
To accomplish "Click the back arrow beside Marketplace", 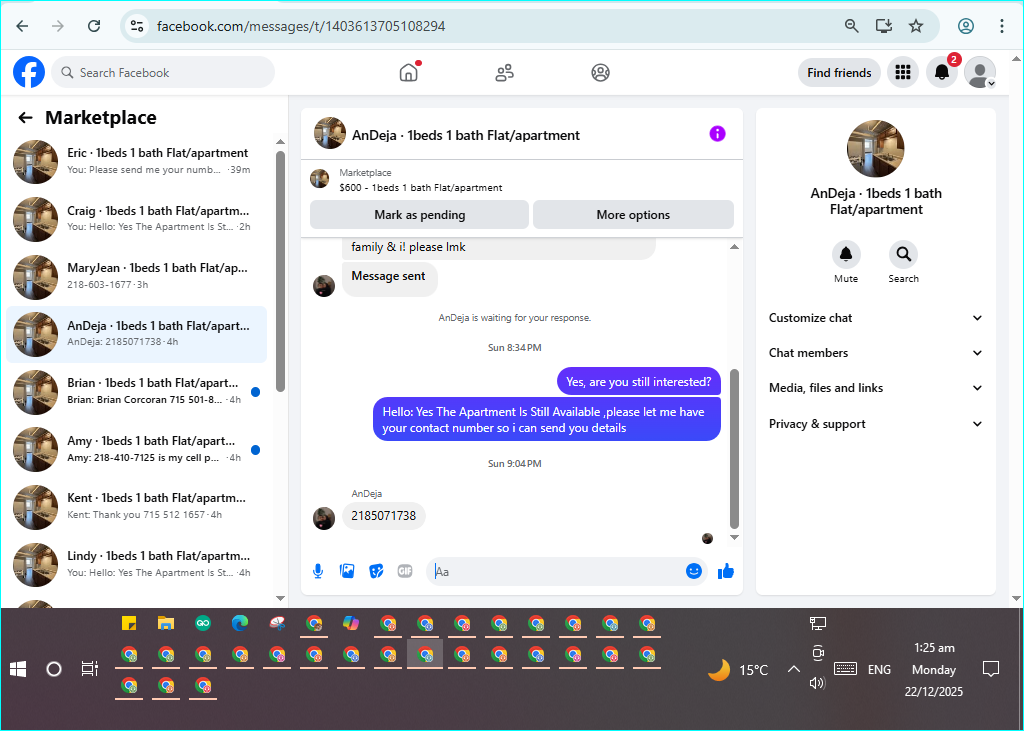I will click(x=25, y=118).
